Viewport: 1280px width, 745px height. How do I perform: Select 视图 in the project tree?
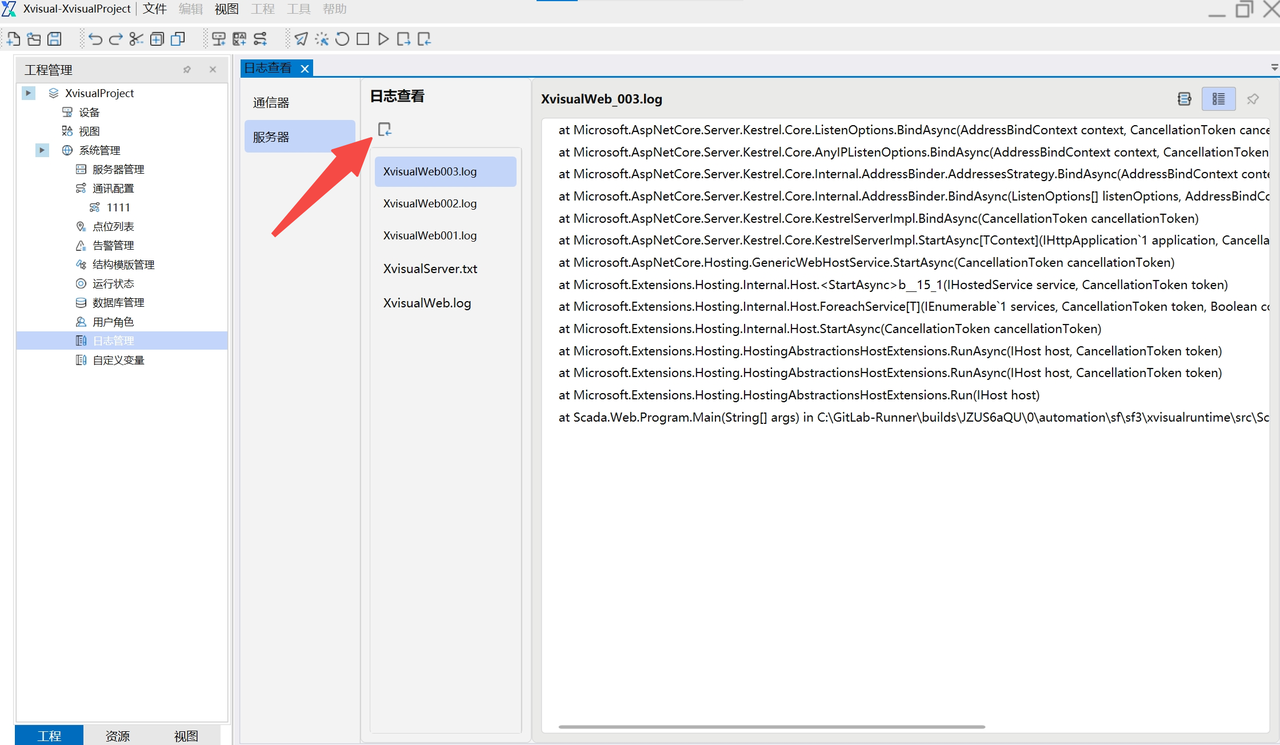click(x=90, y=131)
